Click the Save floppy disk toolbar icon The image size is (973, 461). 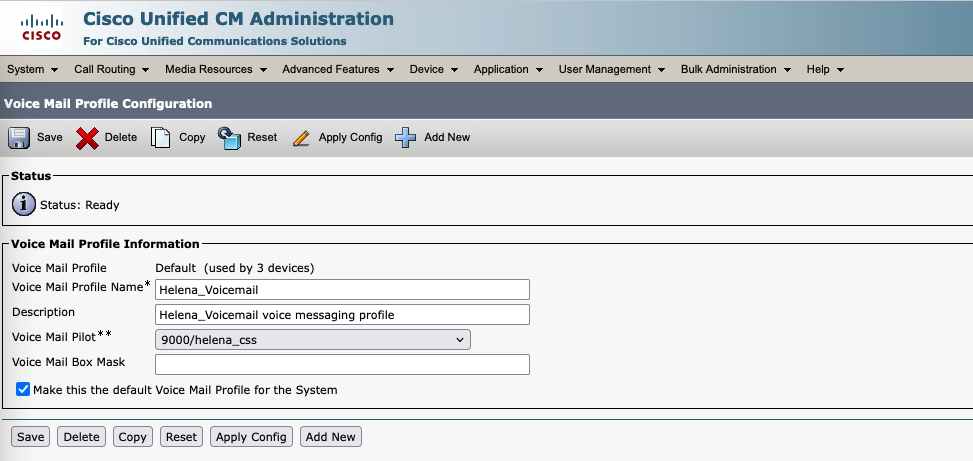[19, 138]
